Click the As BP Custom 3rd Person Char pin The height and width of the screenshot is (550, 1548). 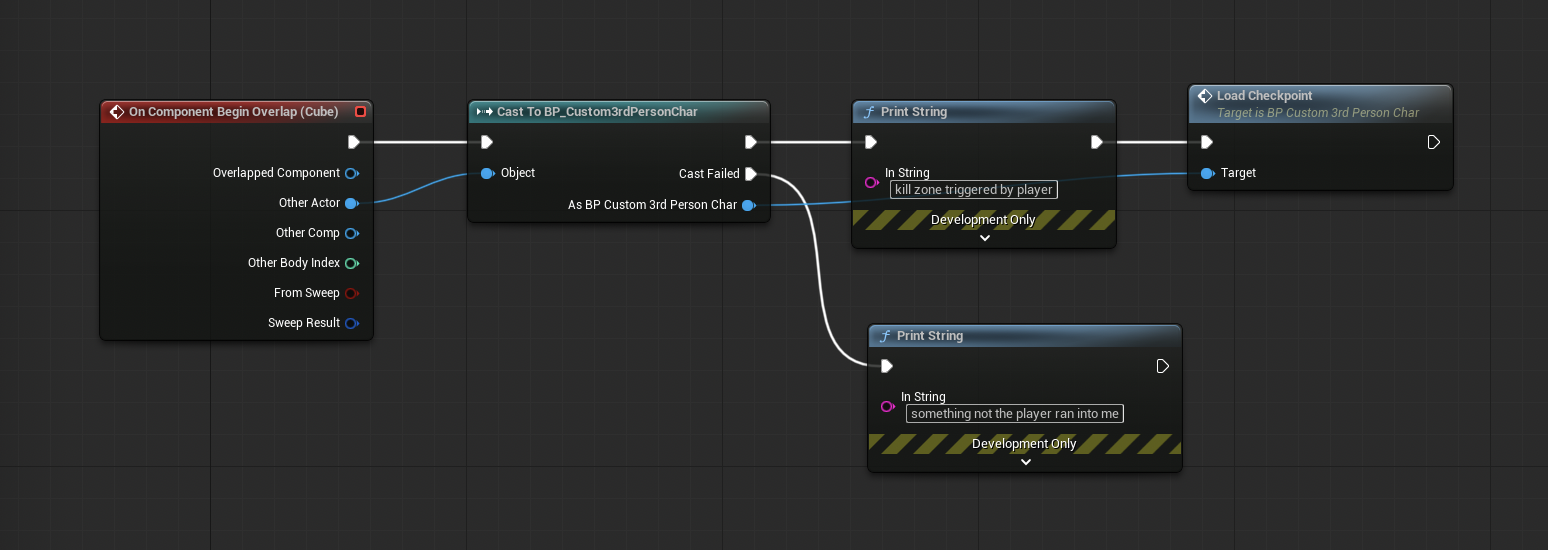coord(748,205)
